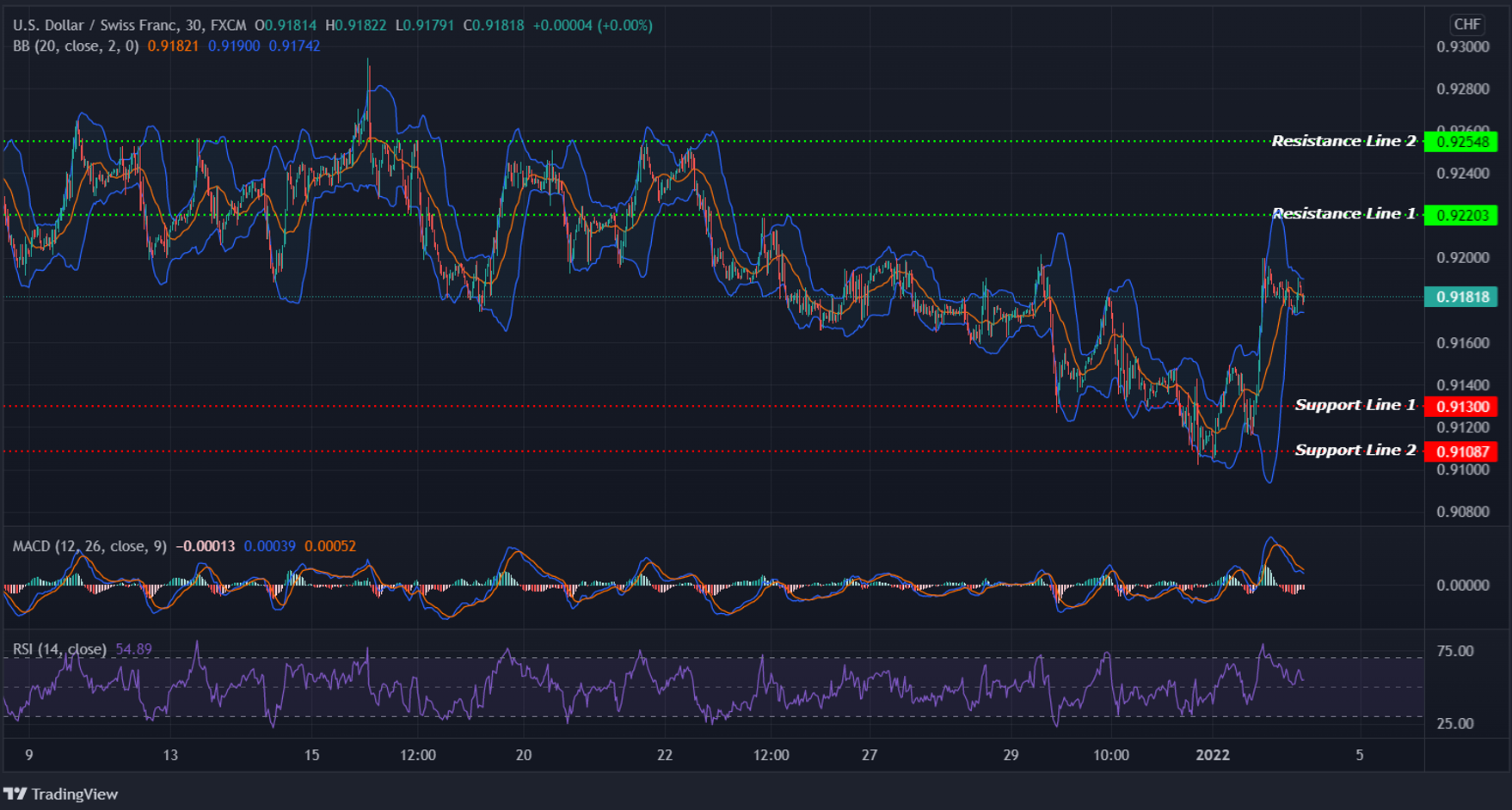Select the Support Line 1 price label 0.91300
Viewport: 1512px width, 810px height.
(x=1462, y=405)
